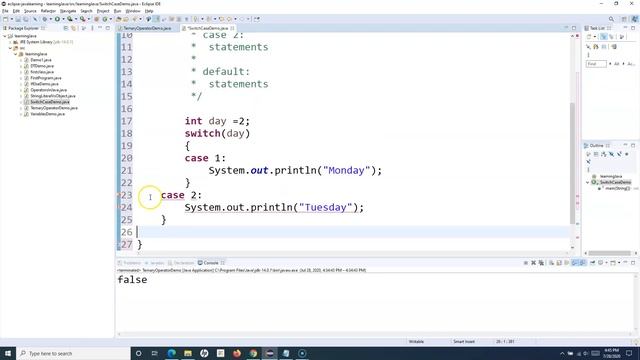640x360 pixels.
Task: Toggle Link with Editor in Package Explorer
Action: tap(73, 28)
